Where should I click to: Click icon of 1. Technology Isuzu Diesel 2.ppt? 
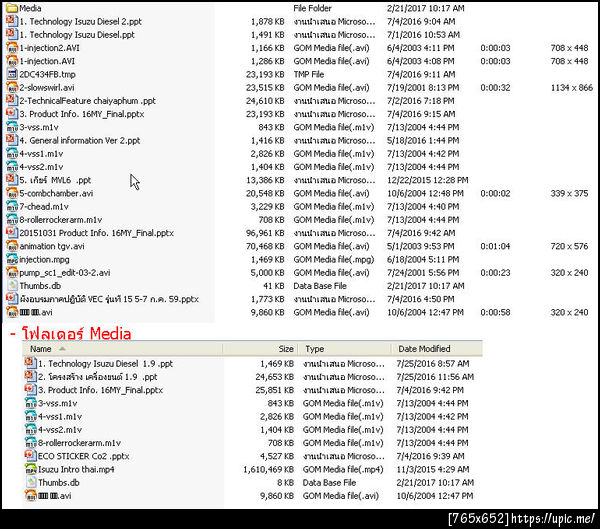coord(12,21)
